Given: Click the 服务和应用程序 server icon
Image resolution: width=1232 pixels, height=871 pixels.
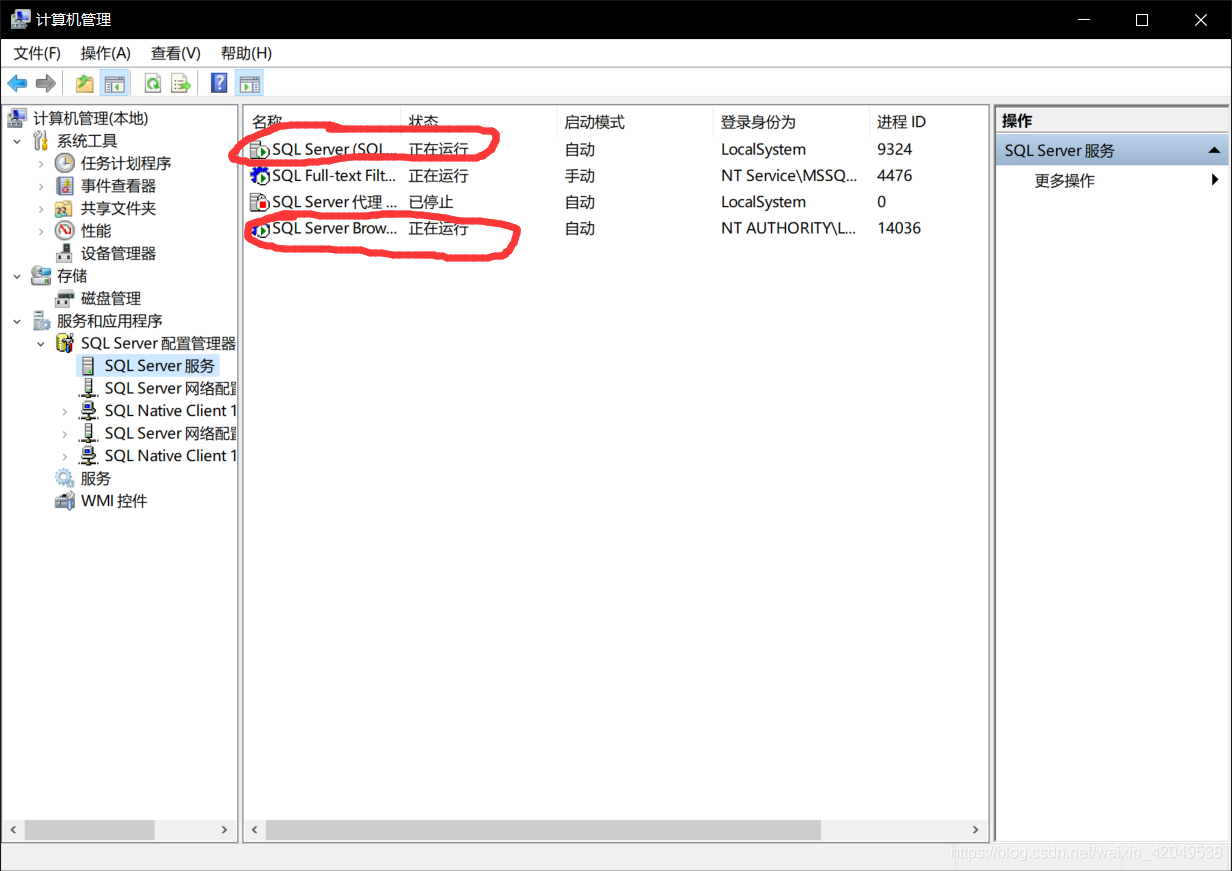Looking at the screenshot, I should tap(41, 321).
